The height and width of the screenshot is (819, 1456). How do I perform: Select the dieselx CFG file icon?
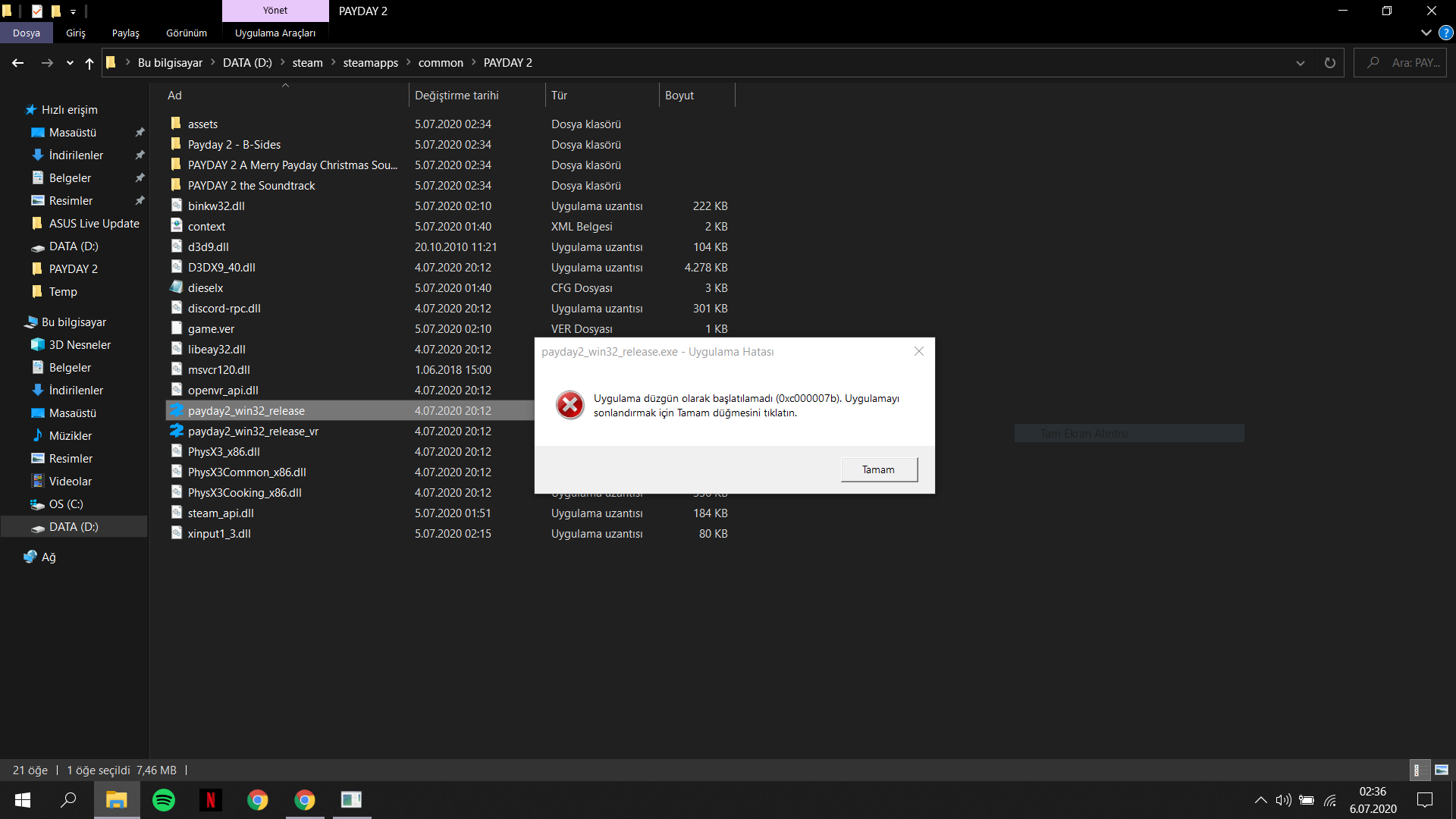pos(177,287)
